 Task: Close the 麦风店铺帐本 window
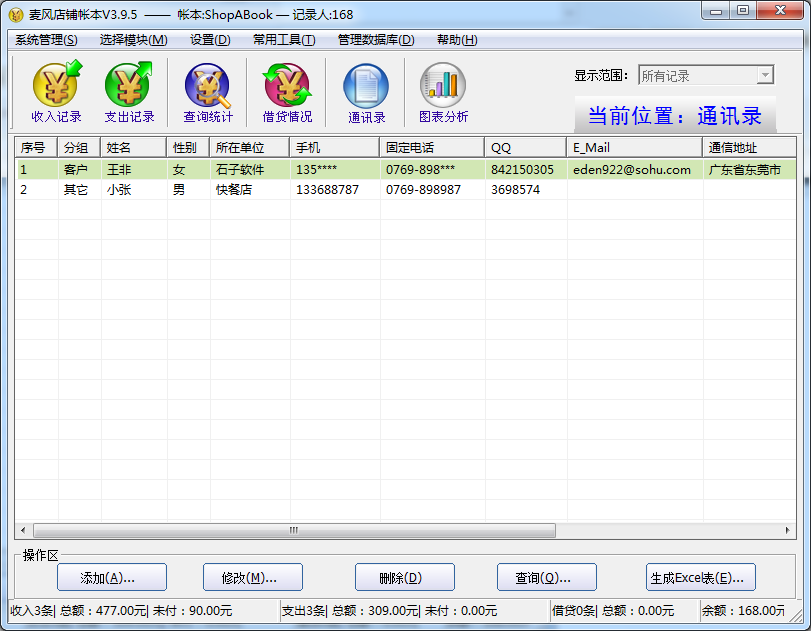point(781,11)
